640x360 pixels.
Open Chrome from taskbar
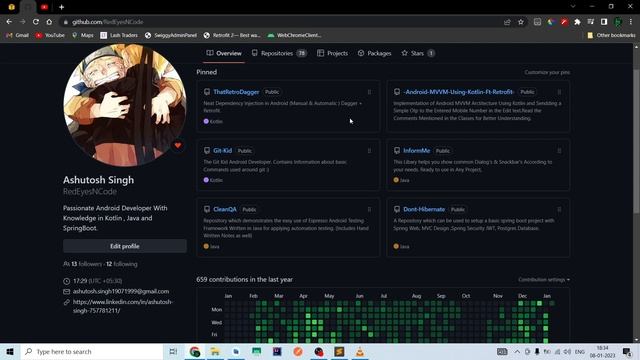[195, 351]
